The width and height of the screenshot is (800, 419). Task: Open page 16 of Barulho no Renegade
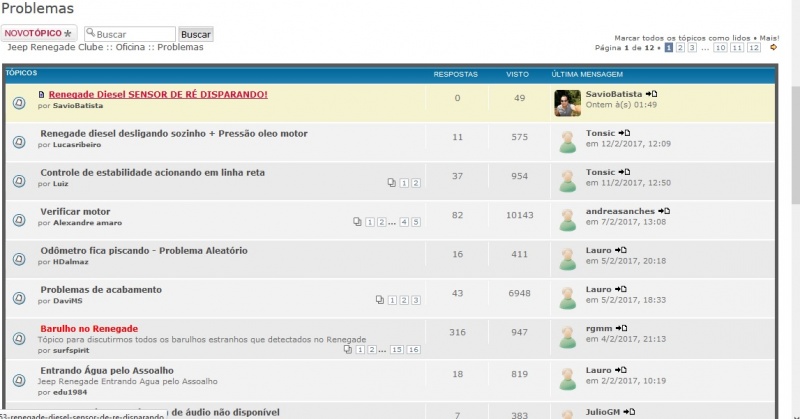point(414,350)
